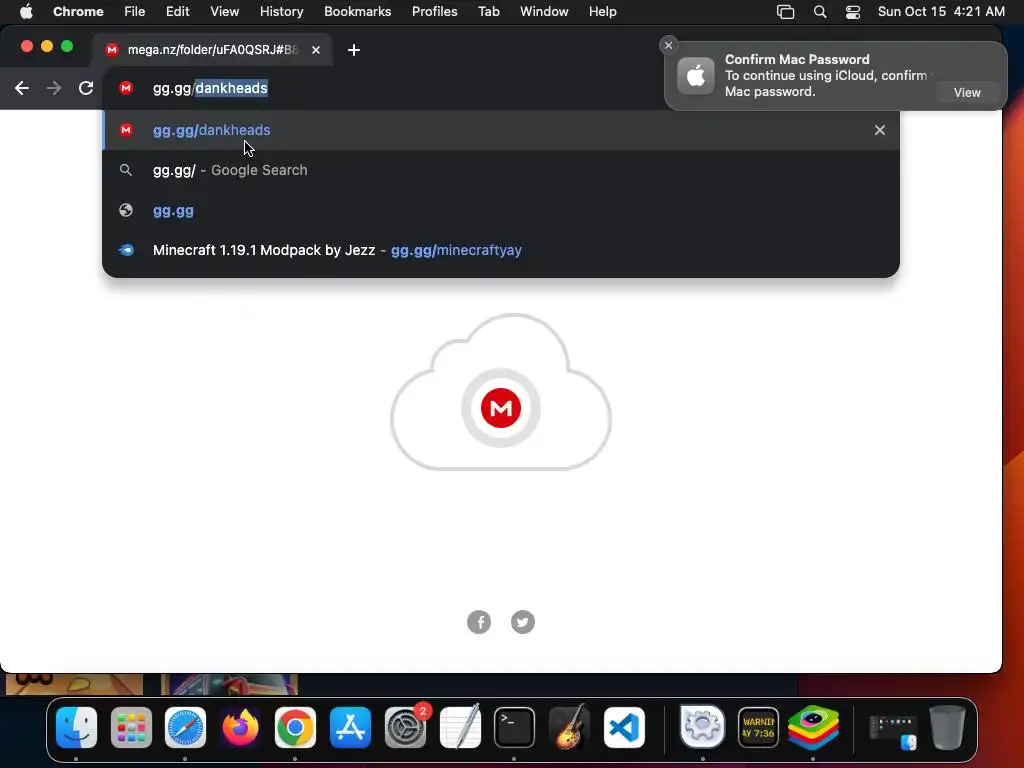Open Terminal from the Dock

[x=515, y=728]
